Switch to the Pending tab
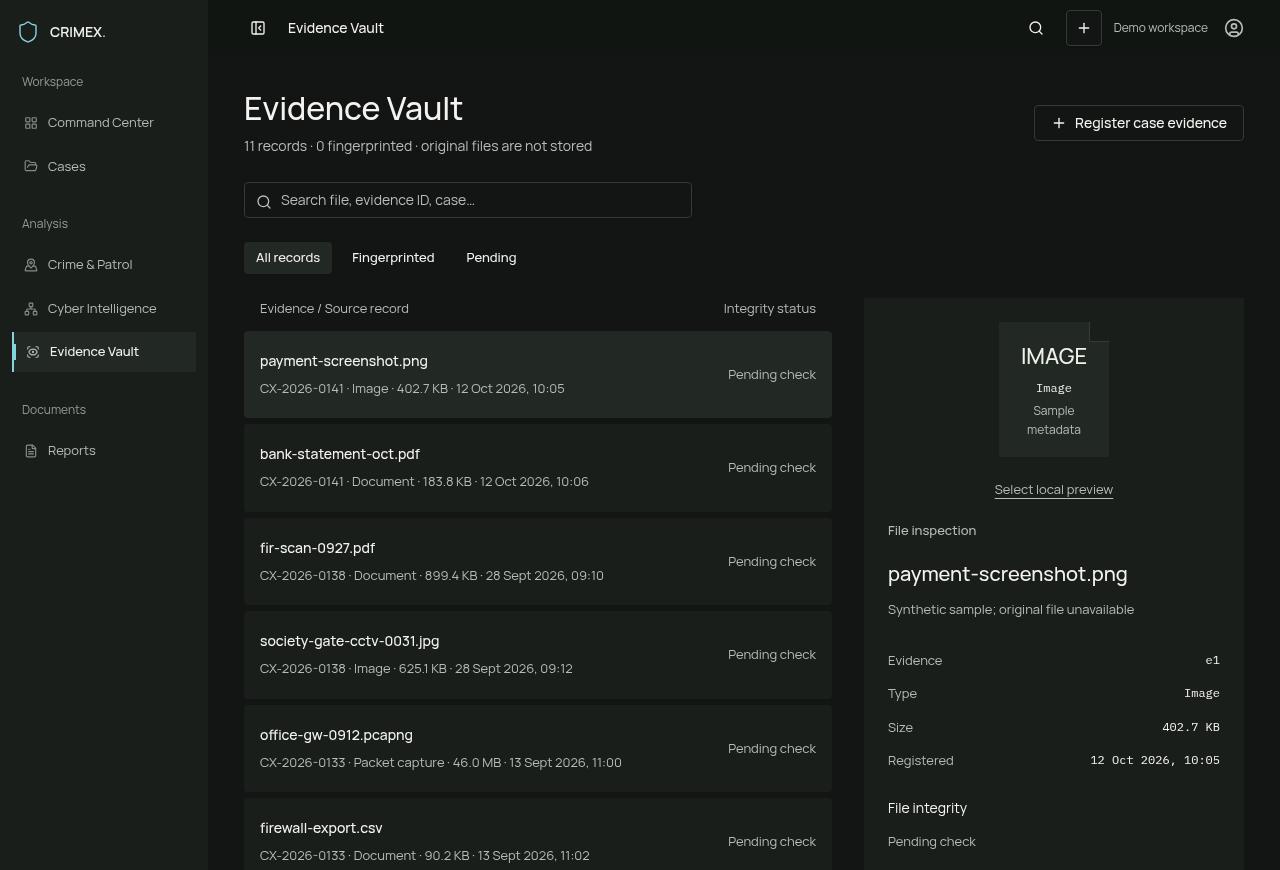This screenshot has height=870, width=1280. [x=491, y=258]
